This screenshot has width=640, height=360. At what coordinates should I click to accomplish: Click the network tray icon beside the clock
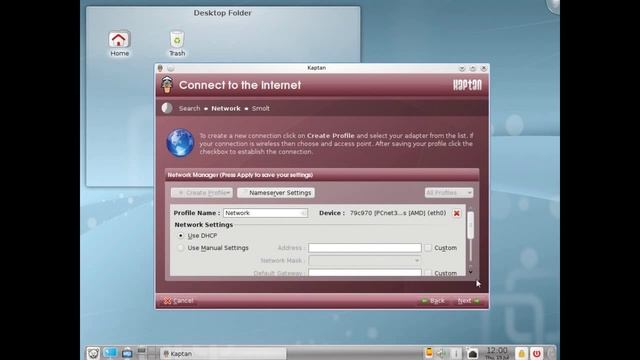[x=472, y=353]
